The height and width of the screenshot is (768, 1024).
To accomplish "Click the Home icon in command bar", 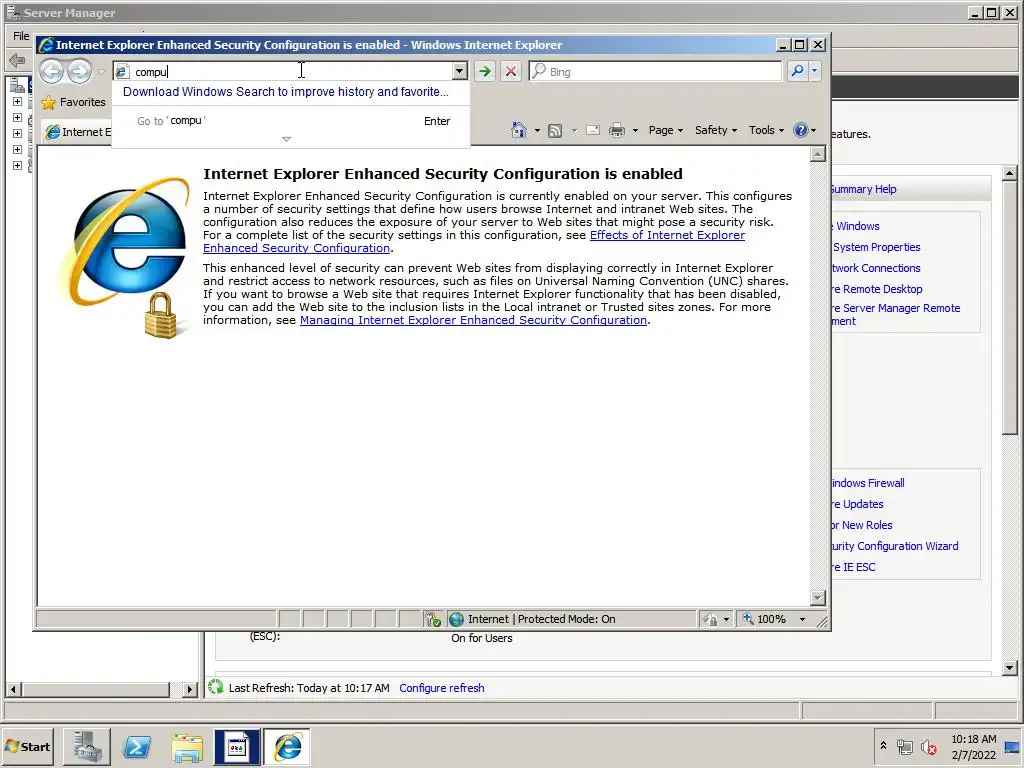I will [x=519, y=130].
